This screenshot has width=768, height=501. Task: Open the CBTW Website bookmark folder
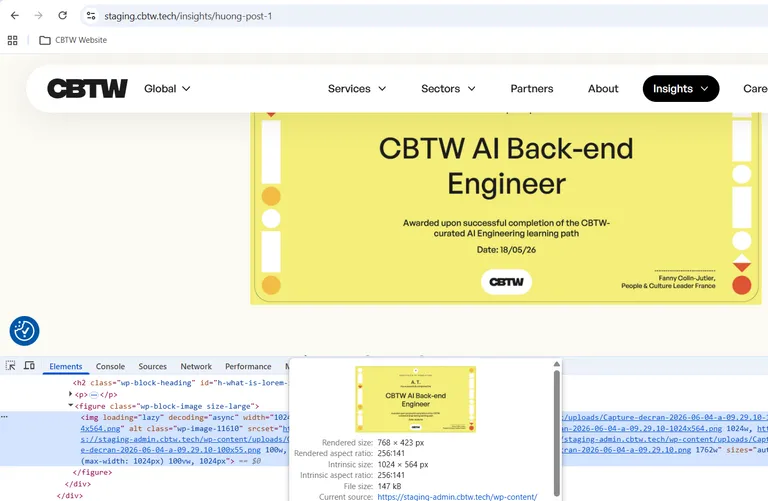tap(73, 40)
